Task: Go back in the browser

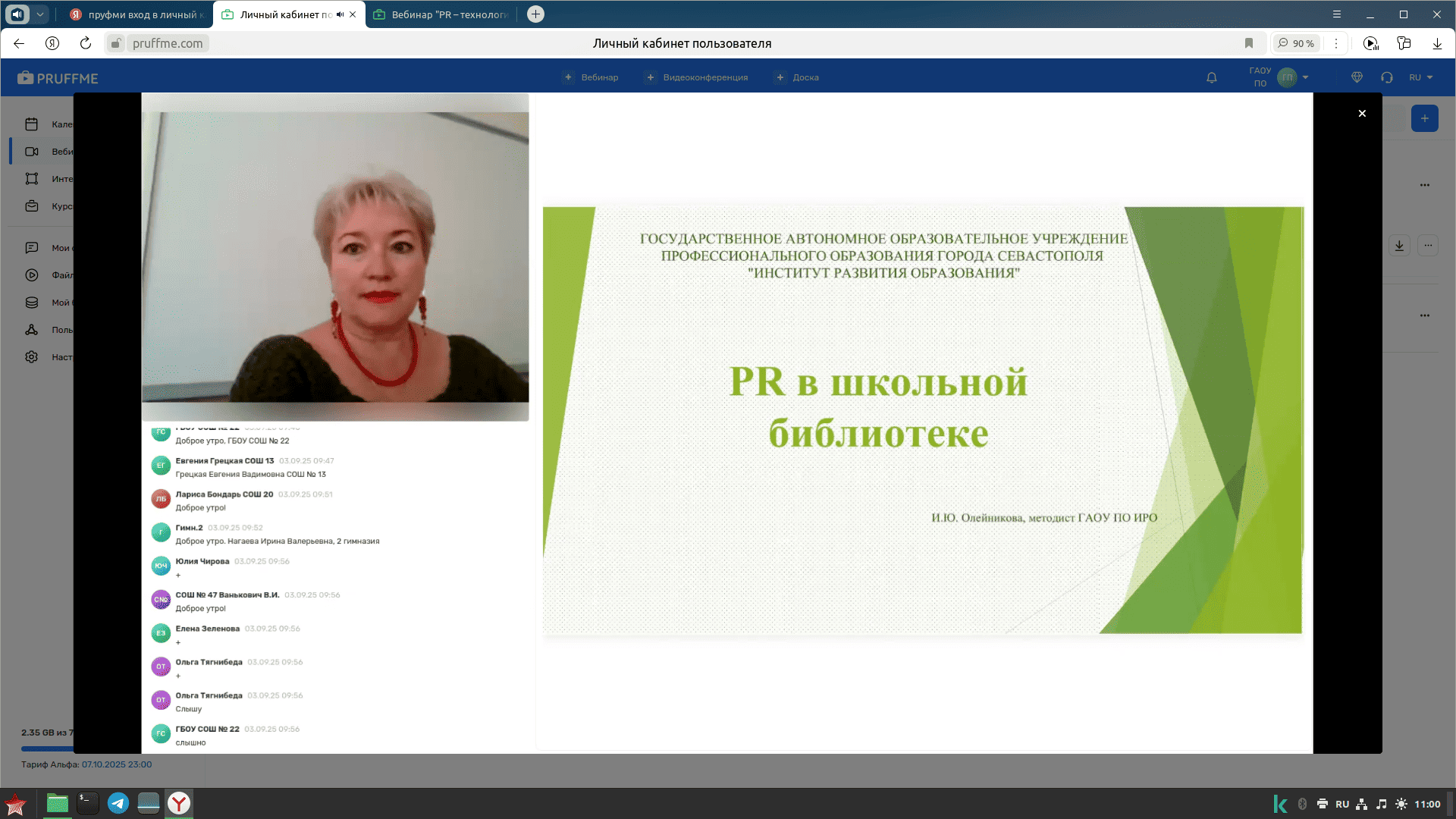Action: (x=19, y=43)
